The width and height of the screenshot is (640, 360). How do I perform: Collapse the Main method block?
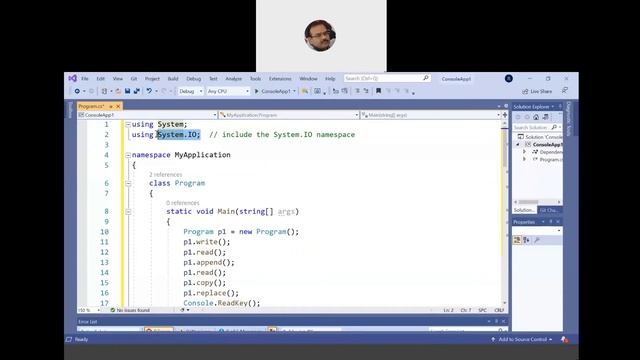tap(128, 212)
